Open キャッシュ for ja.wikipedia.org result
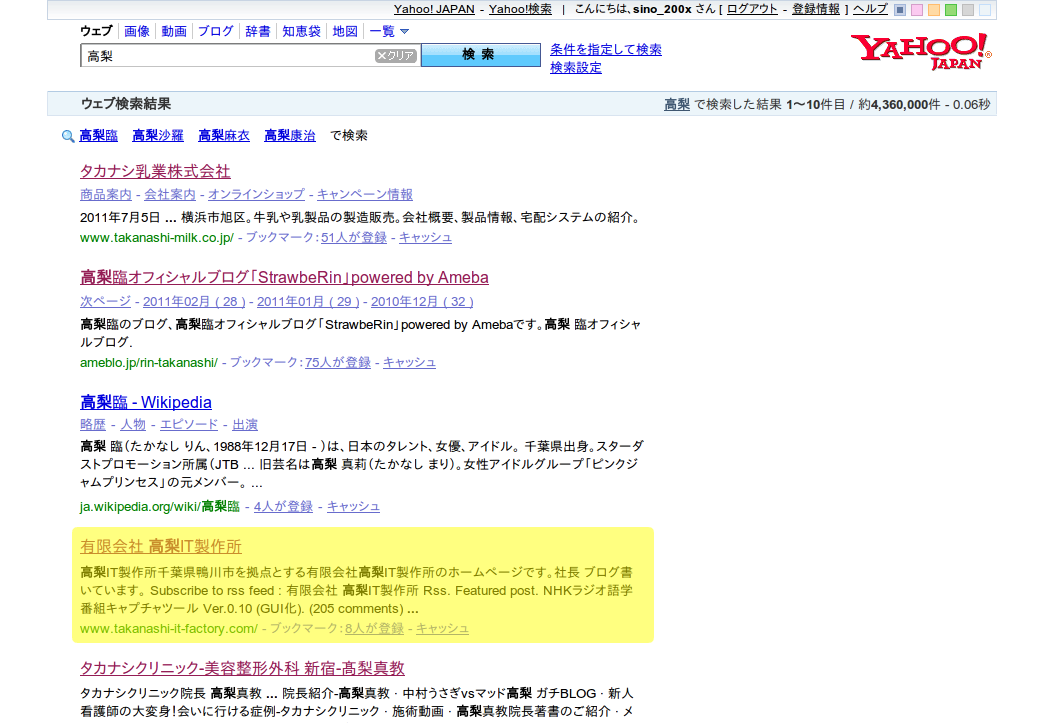1042x723 pixels. click(x=354, y=507)
